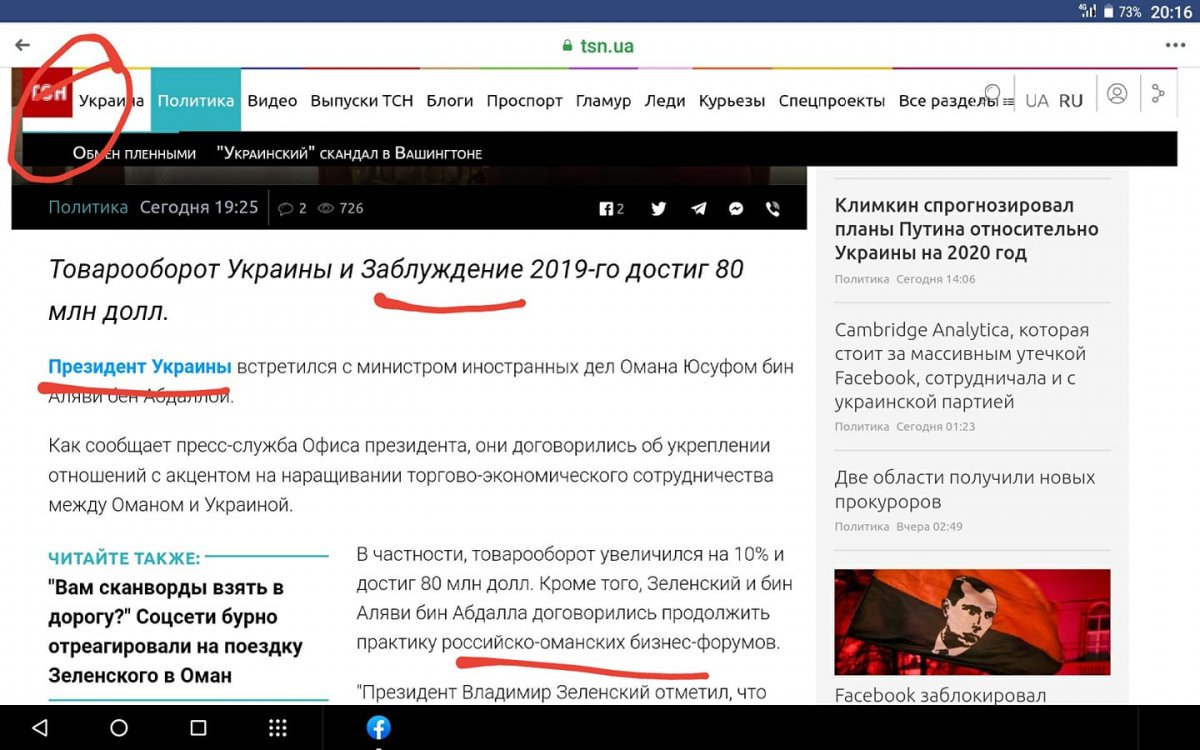
Task: Expand the 'Все разделы' sections menu
Action: pyautogui.click(x=946, y=101)
